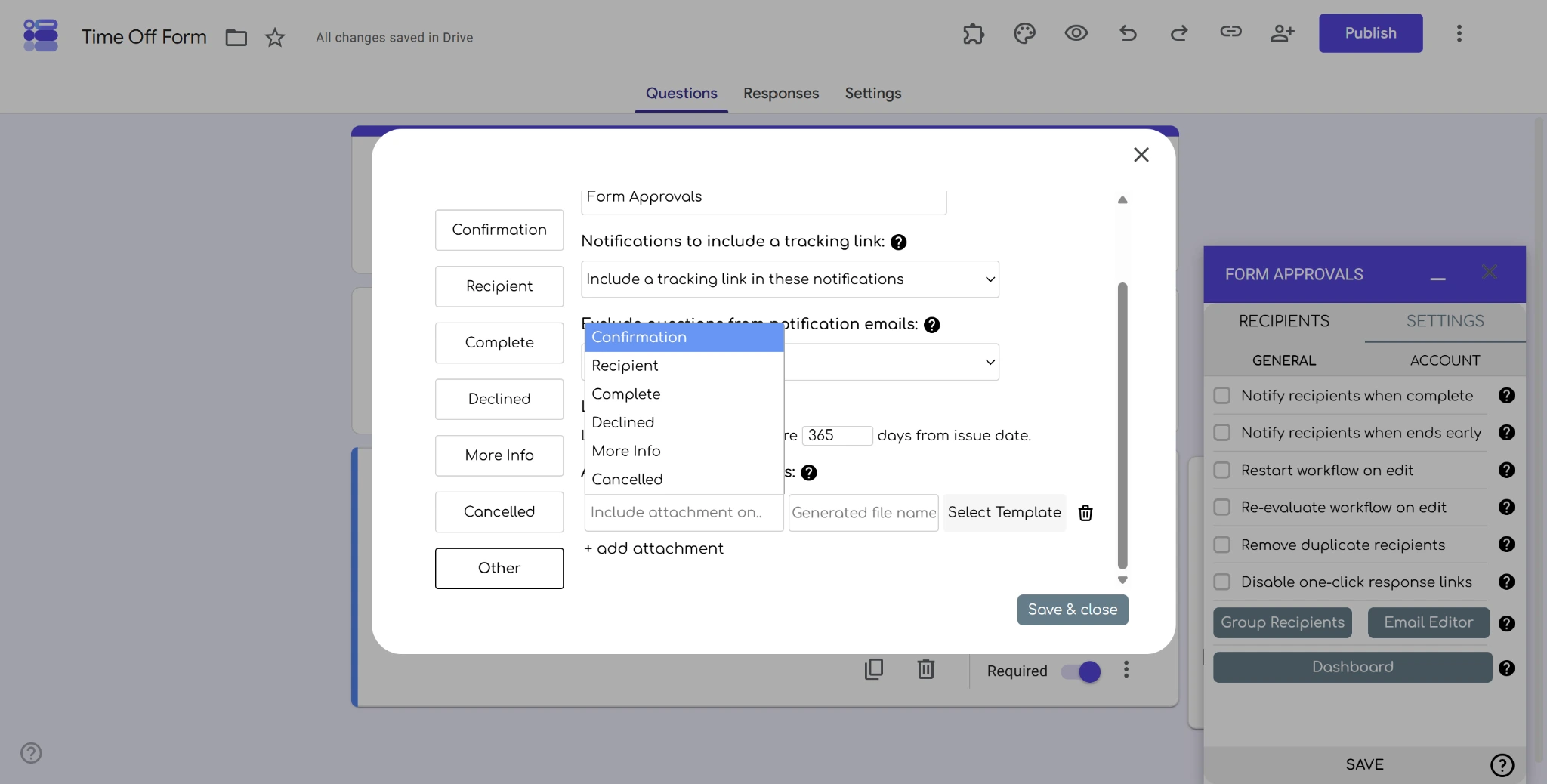Switch to Responses tab
Viewport: 1547px width, 784px height.
tap(781, 93)
